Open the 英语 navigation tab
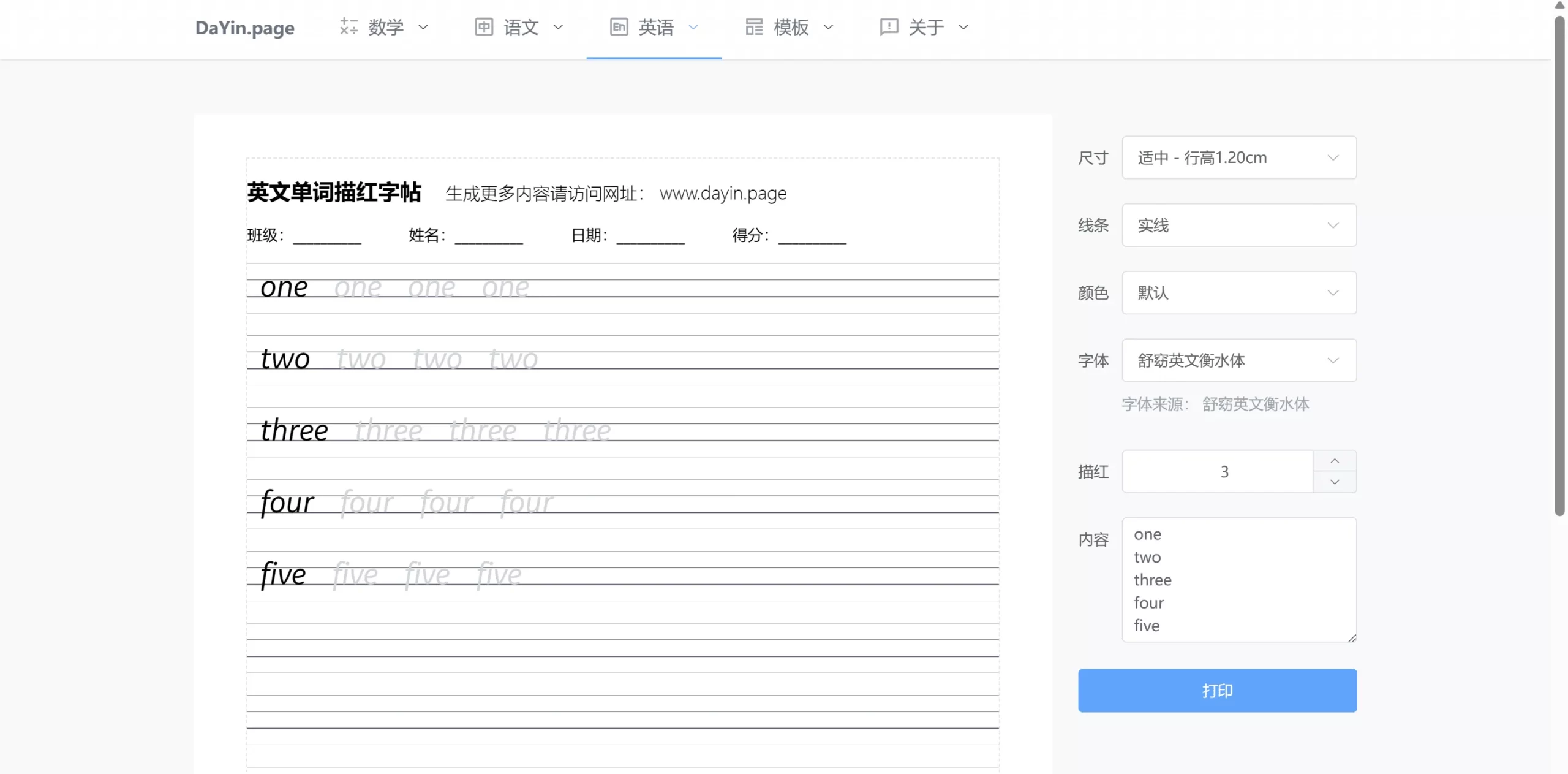Image resolution: width=1568 pixels, height=774 pixels. (655, 27)
